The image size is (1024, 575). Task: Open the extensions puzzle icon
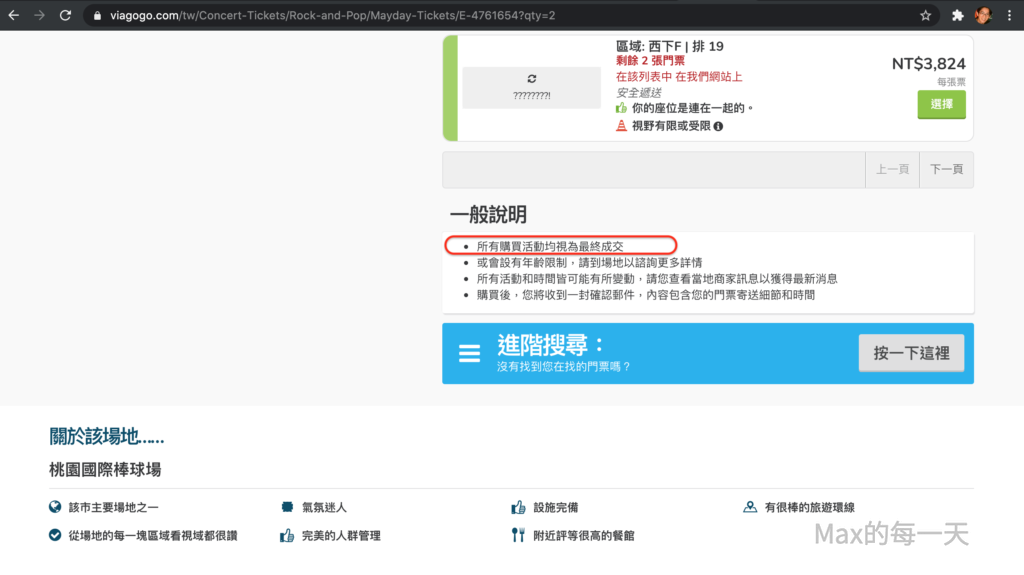coord(957,16)
